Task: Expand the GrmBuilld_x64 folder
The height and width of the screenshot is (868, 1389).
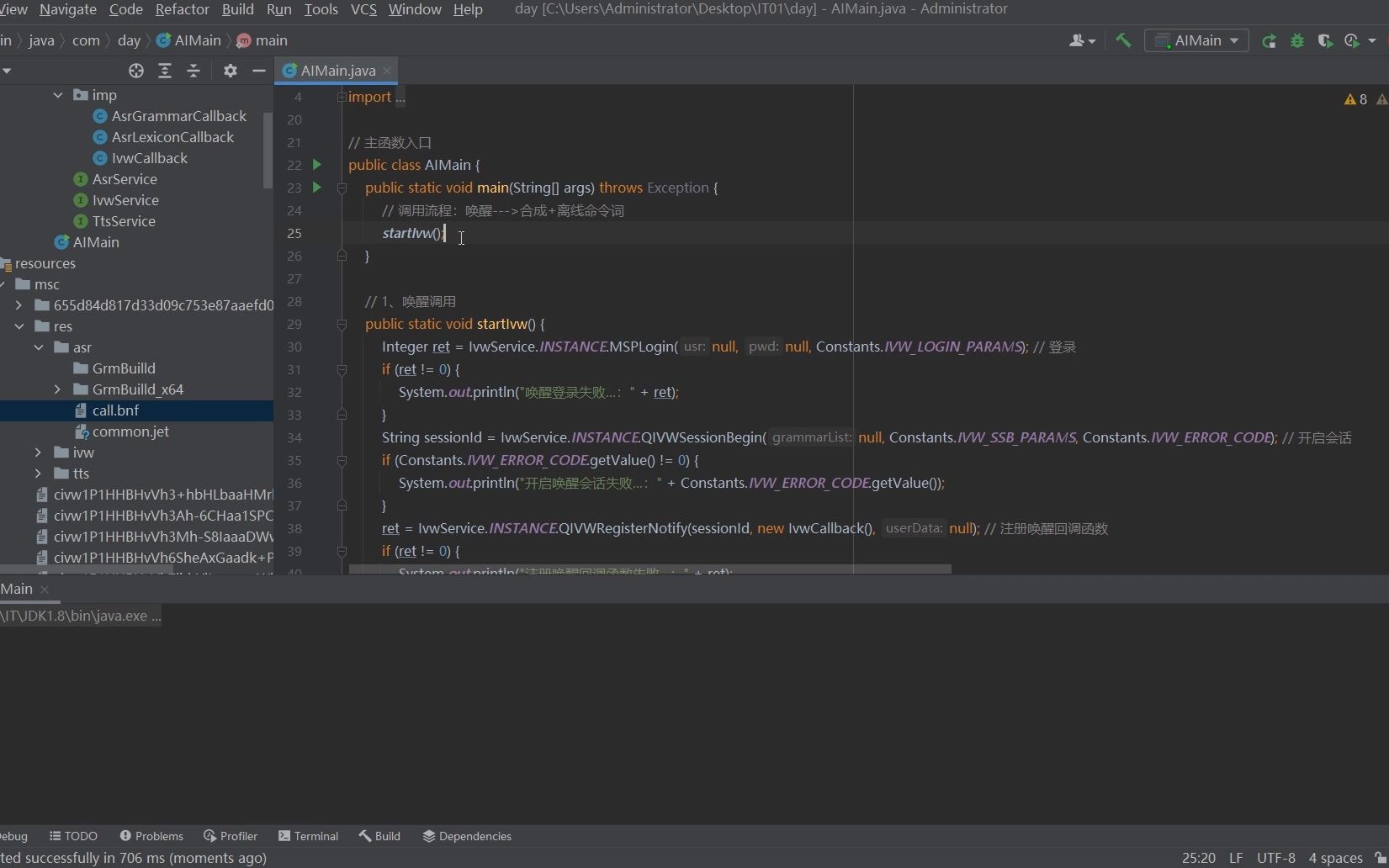Action: 57,389
